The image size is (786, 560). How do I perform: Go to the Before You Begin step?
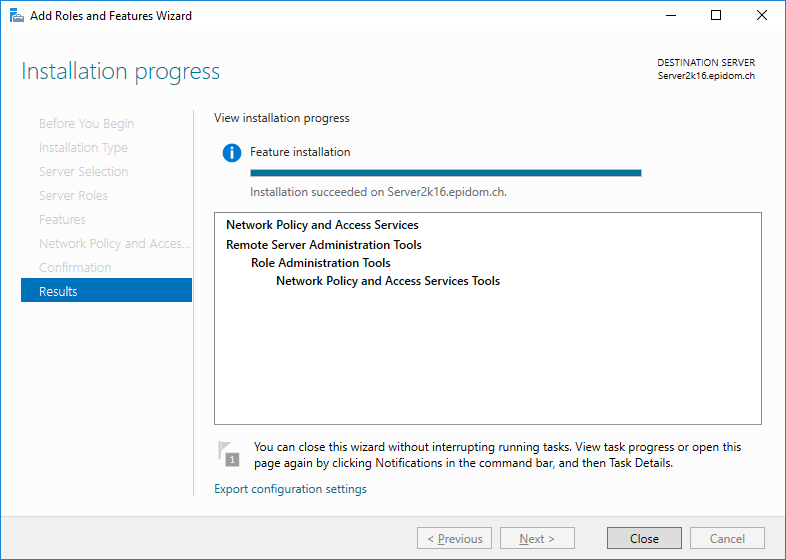(x=87, y=123)
